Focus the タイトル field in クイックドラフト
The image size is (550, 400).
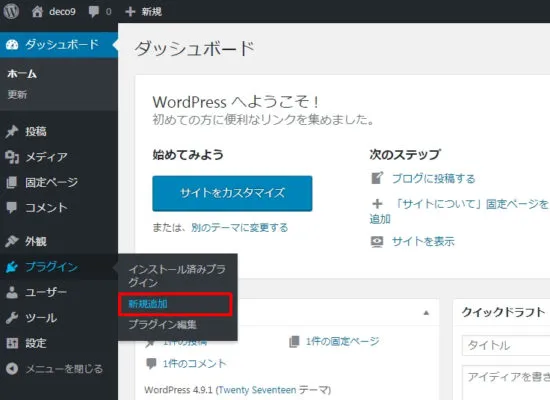coord(506,346)
